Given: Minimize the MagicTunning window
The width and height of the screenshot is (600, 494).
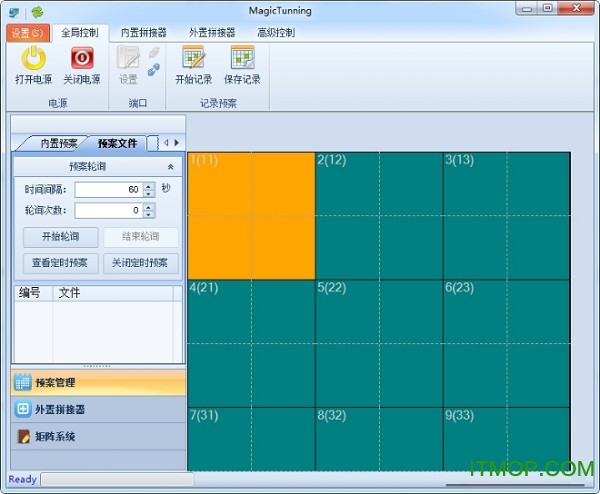Looking at the screenshot, I should tap(527, 8).
